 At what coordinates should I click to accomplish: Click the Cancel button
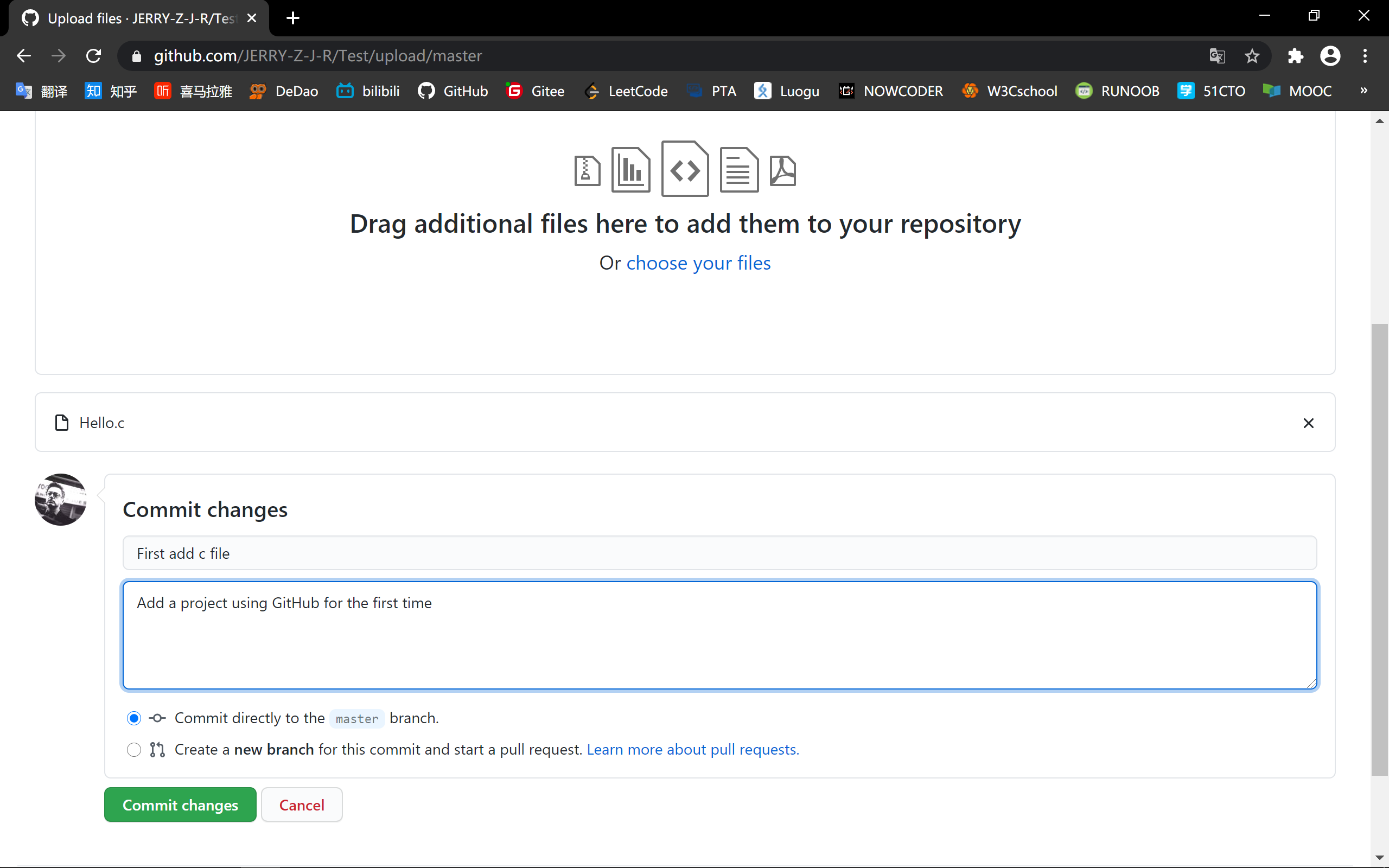(301, 805)
